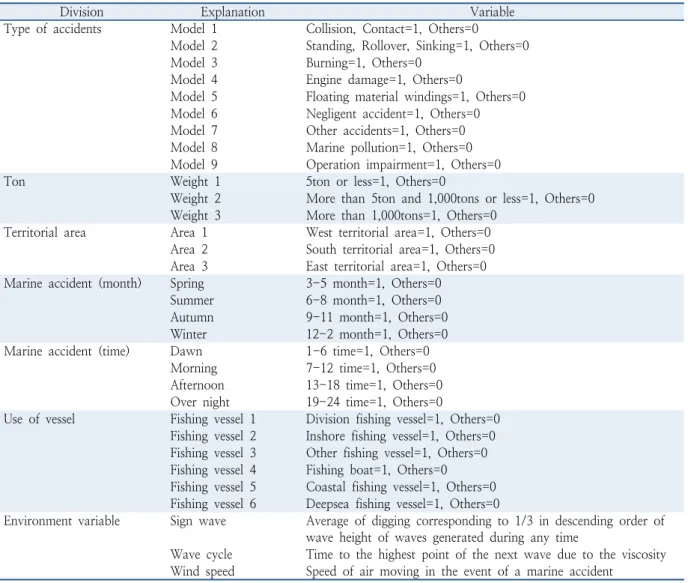Click 'Fishing boat=1, Others=0' text
This screenshot has width=688, height=583.
[376, 470]
